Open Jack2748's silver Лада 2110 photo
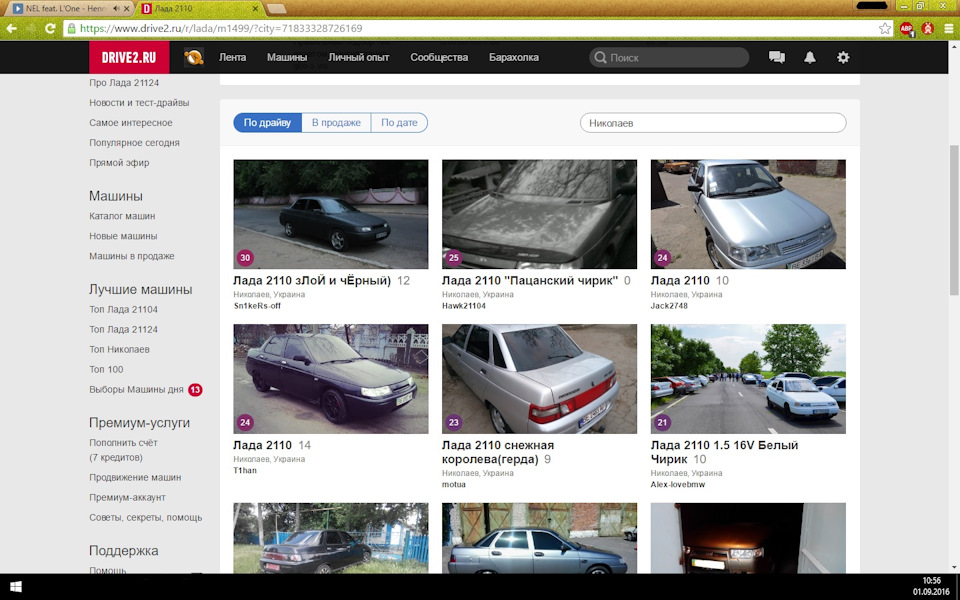 point(748,214)
